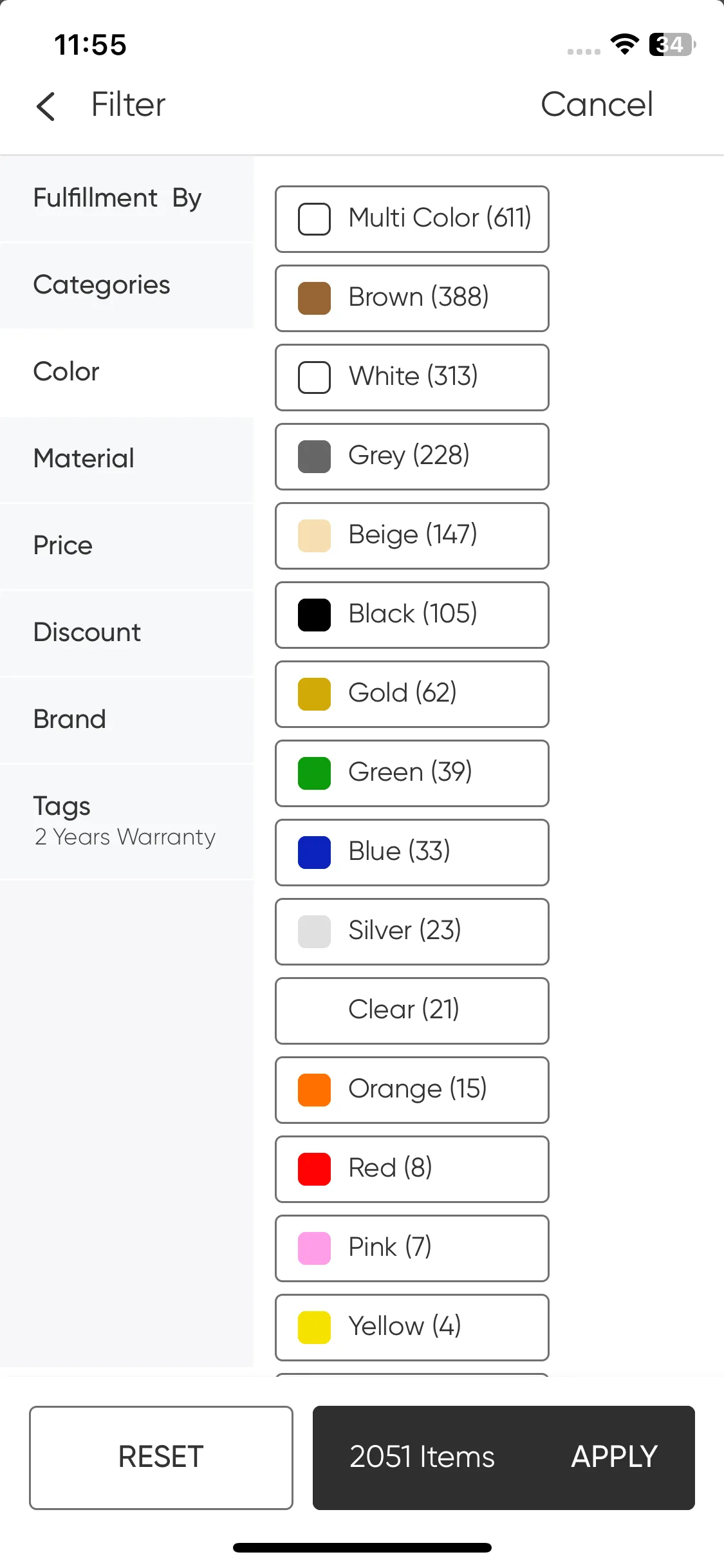Viewport: 724px width, 1568px height.
Task: Tap the back arrow icon
Action: point(46,106)
